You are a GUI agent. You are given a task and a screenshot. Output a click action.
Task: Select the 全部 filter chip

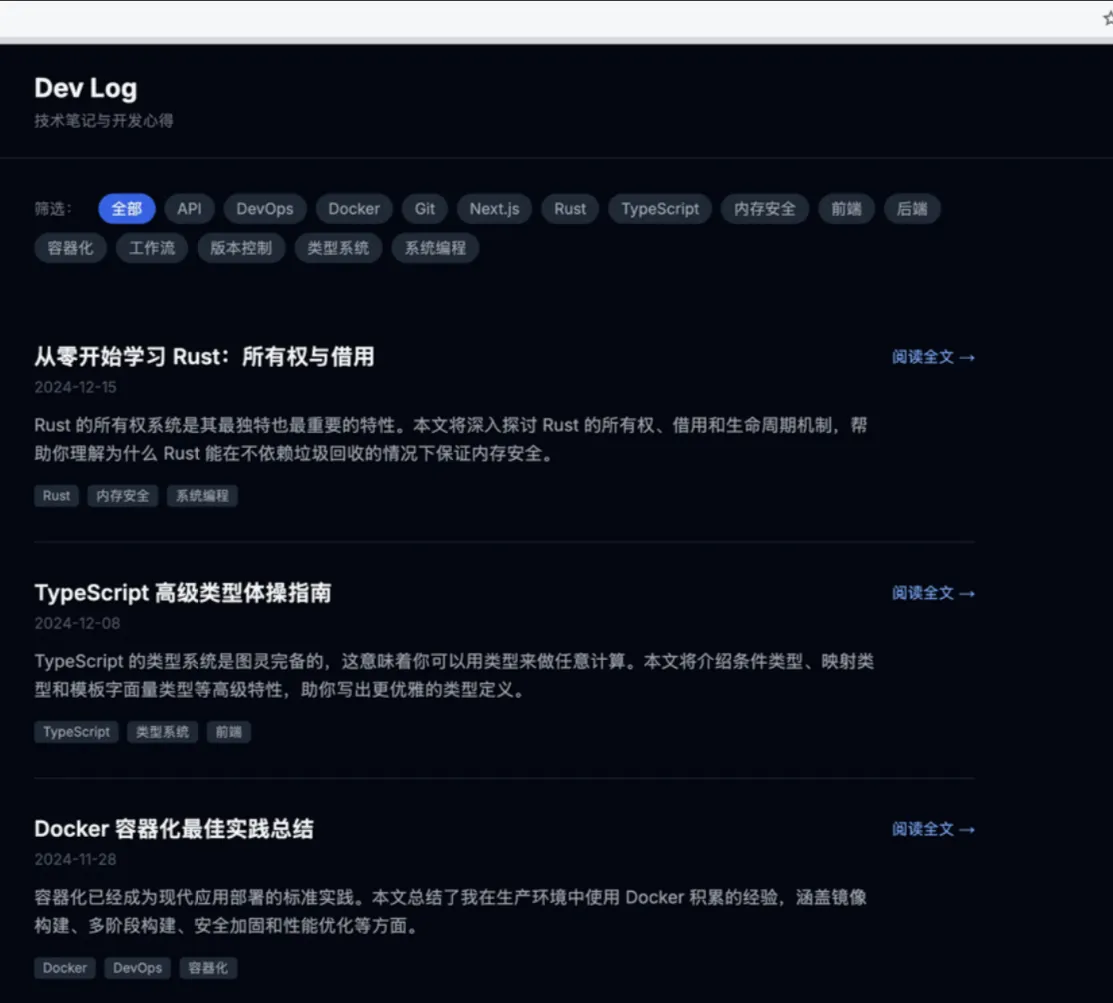126,209
